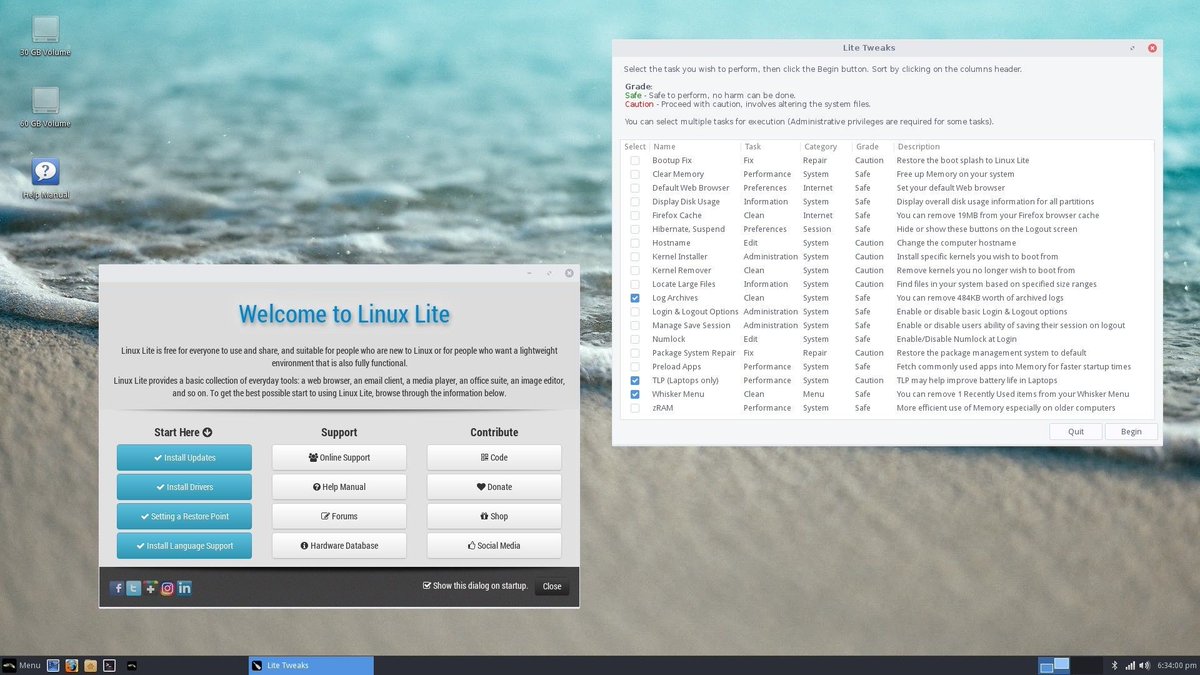1200x675 pixels.
Task: Open Online Support
Action: [339, 458]
